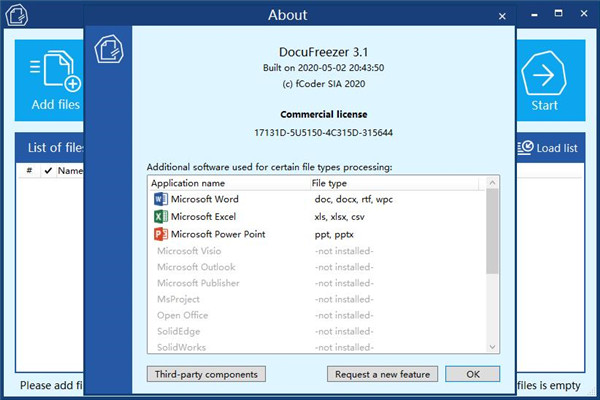Image resolution: width=600 pixels, height=400 pixels.
Task: Click the software list scrollbar thumb
Action: click(x=491, y=230)
